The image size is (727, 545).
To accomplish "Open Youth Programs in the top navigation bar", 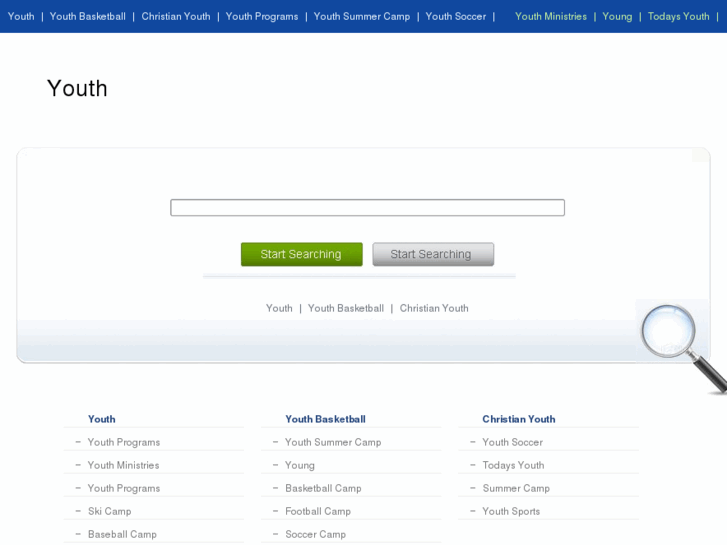I will (262, 16).
